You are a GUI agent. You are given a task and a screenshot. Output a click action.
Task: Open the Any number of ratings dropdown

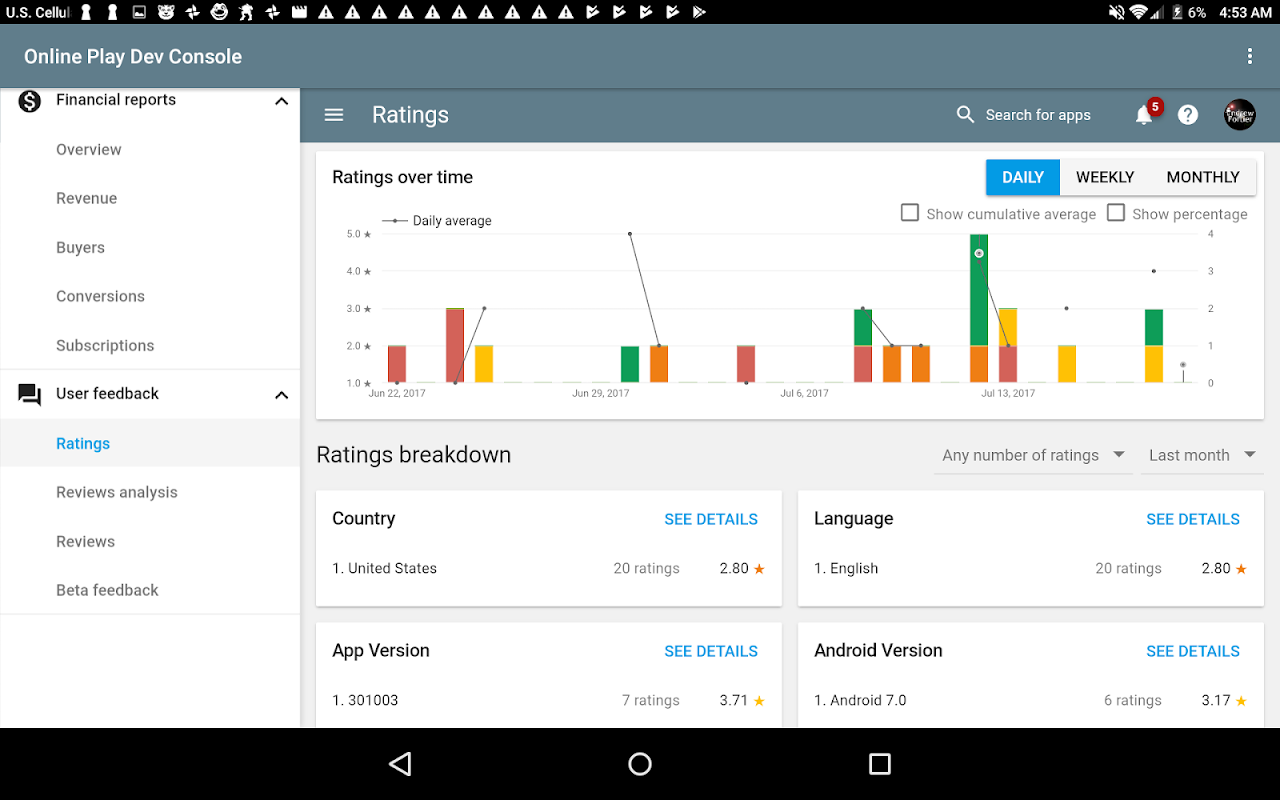click(1033, 455)
